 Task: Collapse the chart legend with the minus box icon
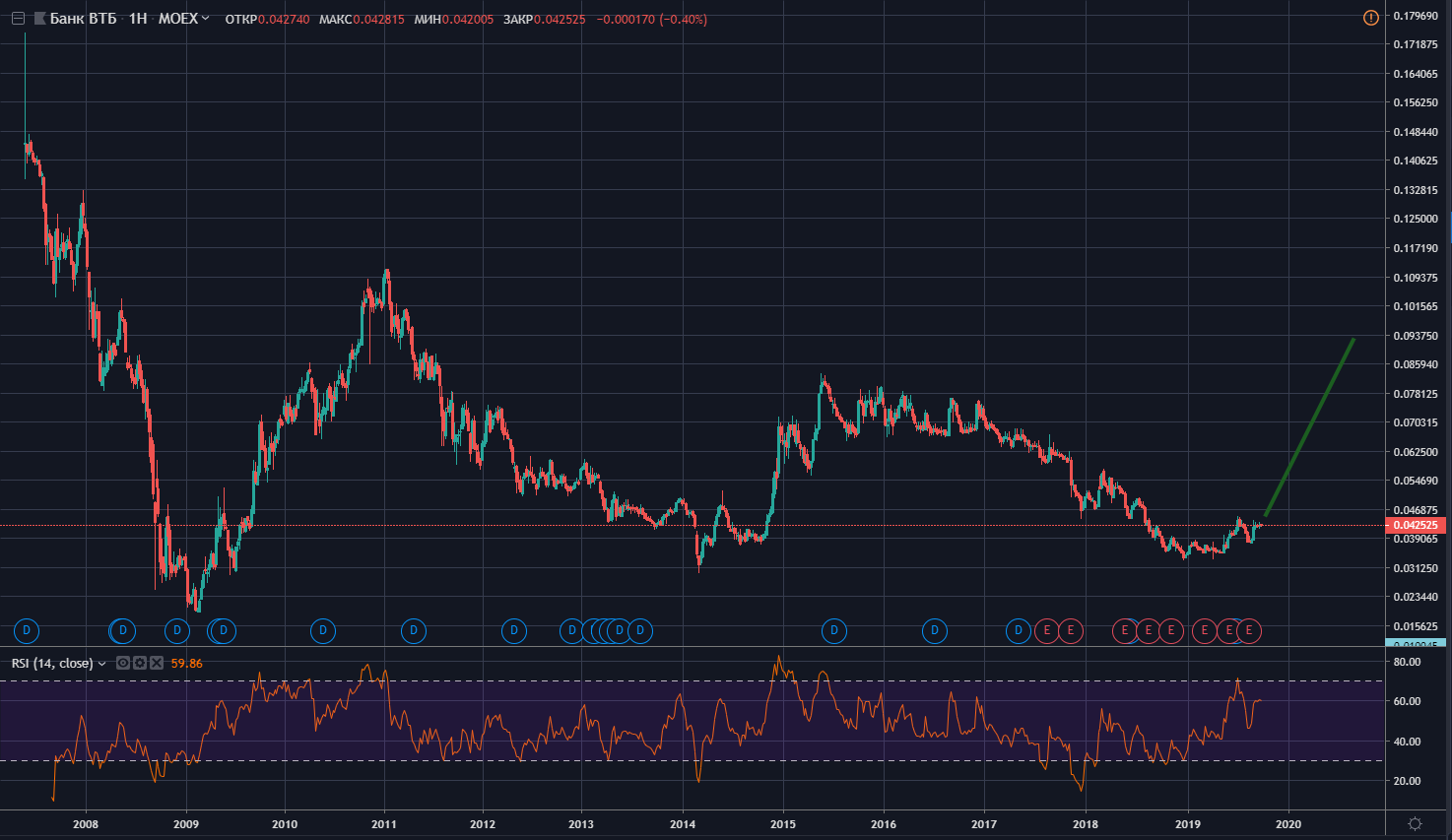18,19
